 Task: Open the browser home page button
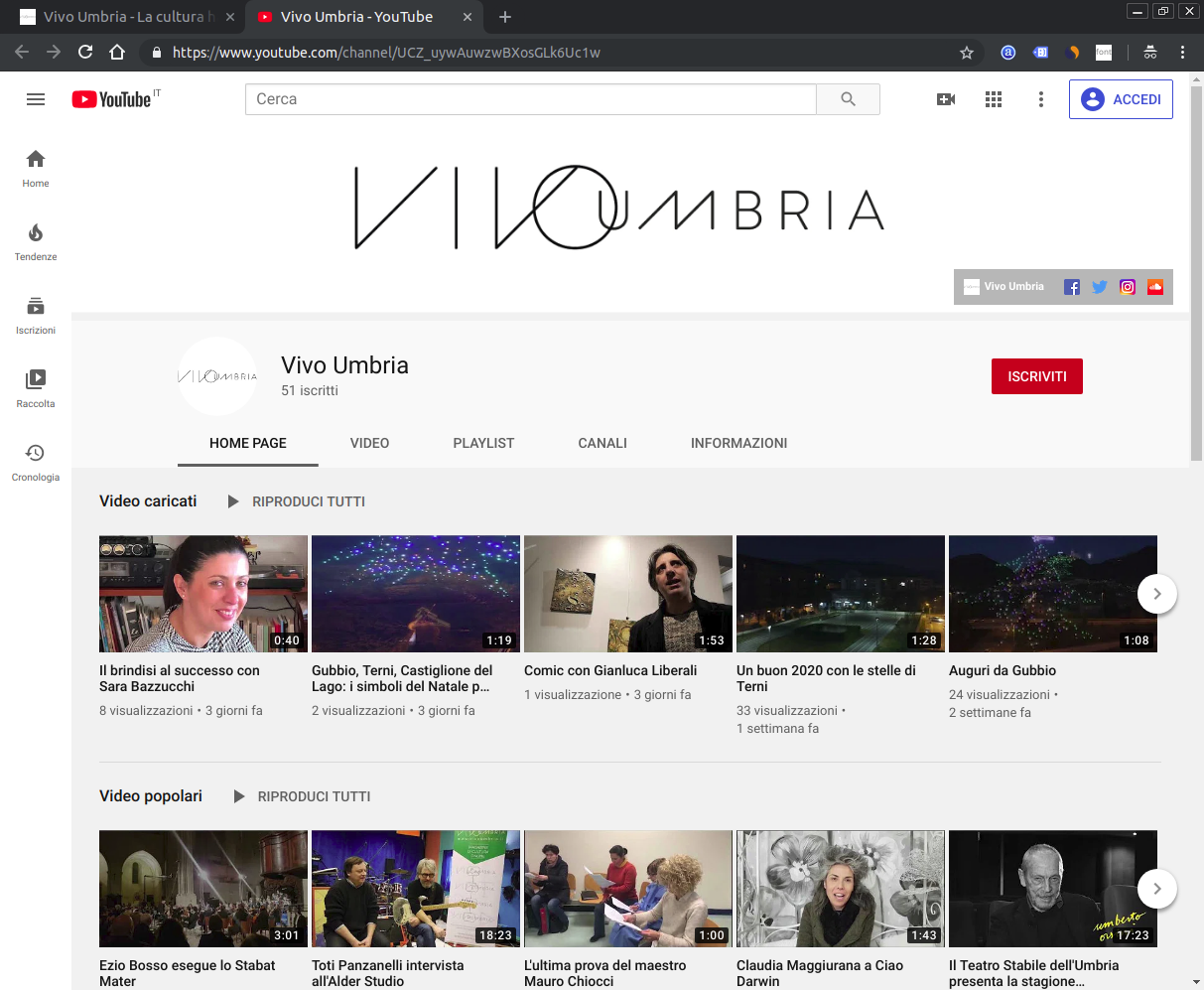pyautogui.click(x=117, y=53)
